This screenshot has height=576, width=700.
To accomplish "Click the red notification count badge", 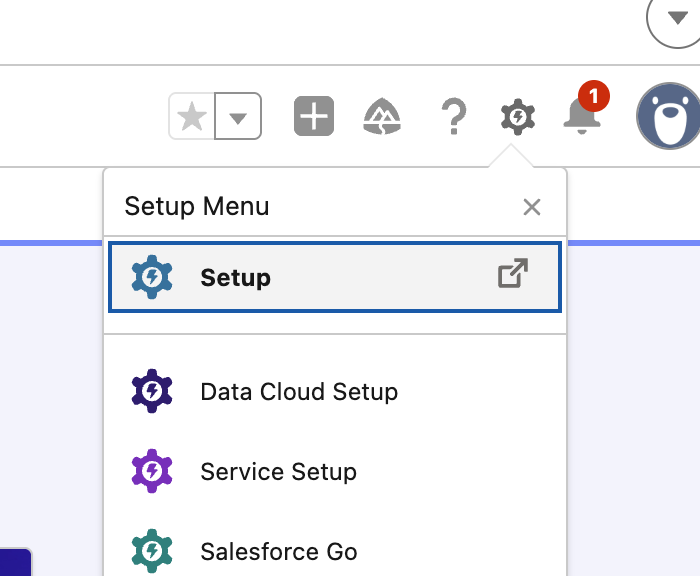I will click(x=594, y=96).
